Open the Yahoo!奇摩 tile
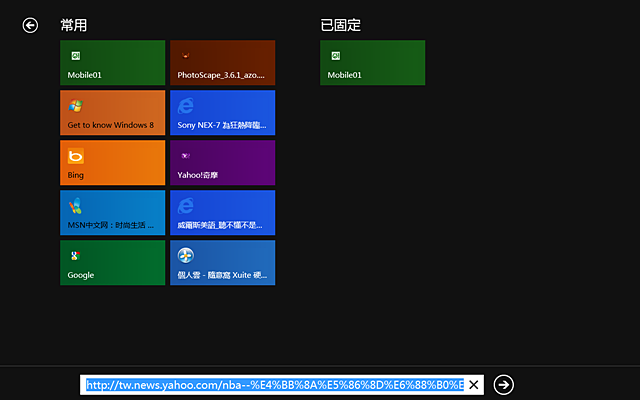The width and height of the screenshot is (640, 400). point(222,162)
